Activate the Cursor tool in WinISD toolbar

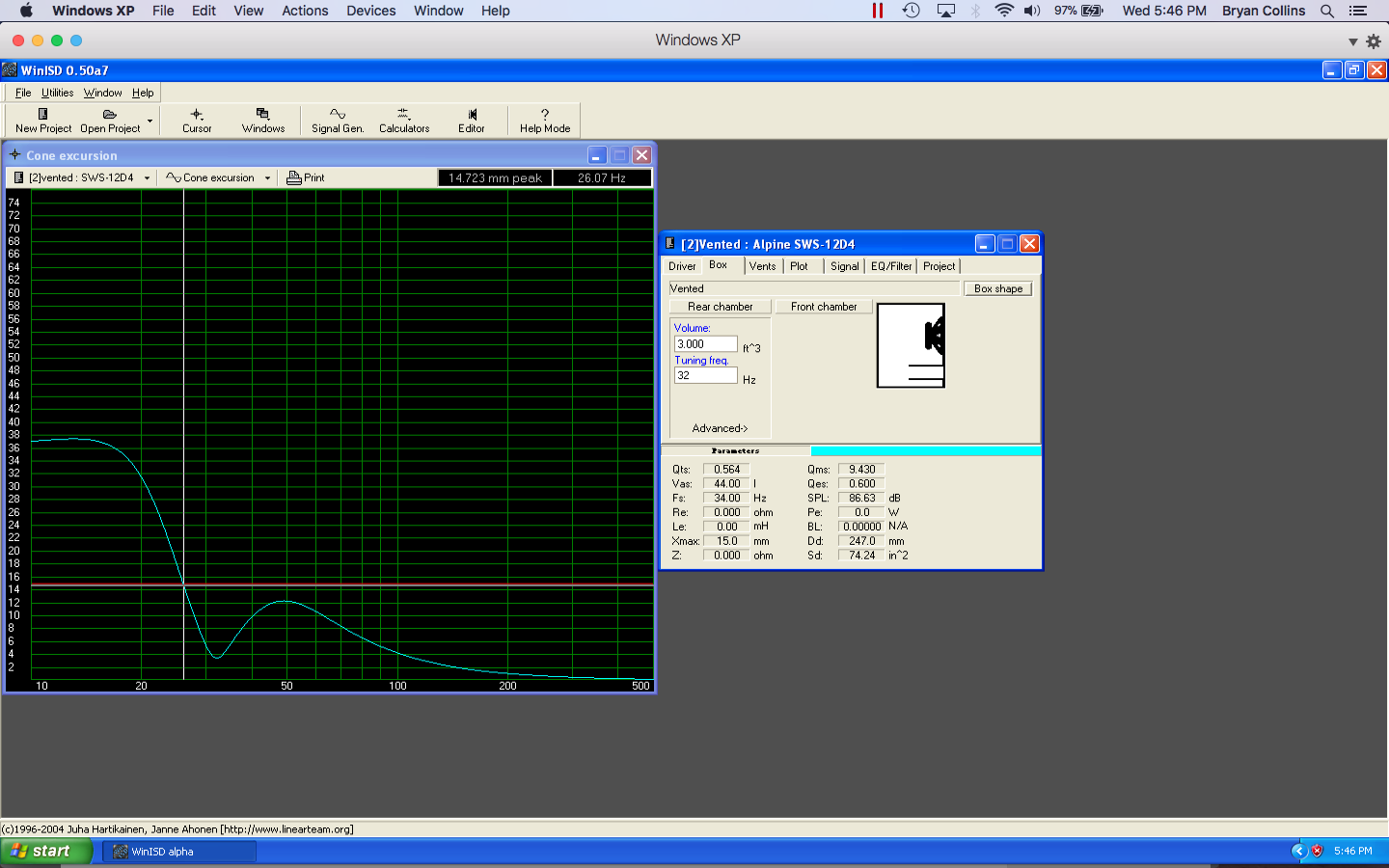197,121
